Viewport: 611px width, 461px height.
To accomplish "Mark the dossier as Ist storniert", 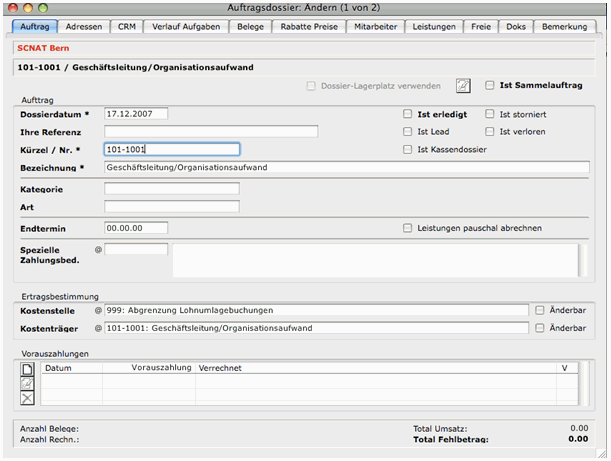I will 490,114.
